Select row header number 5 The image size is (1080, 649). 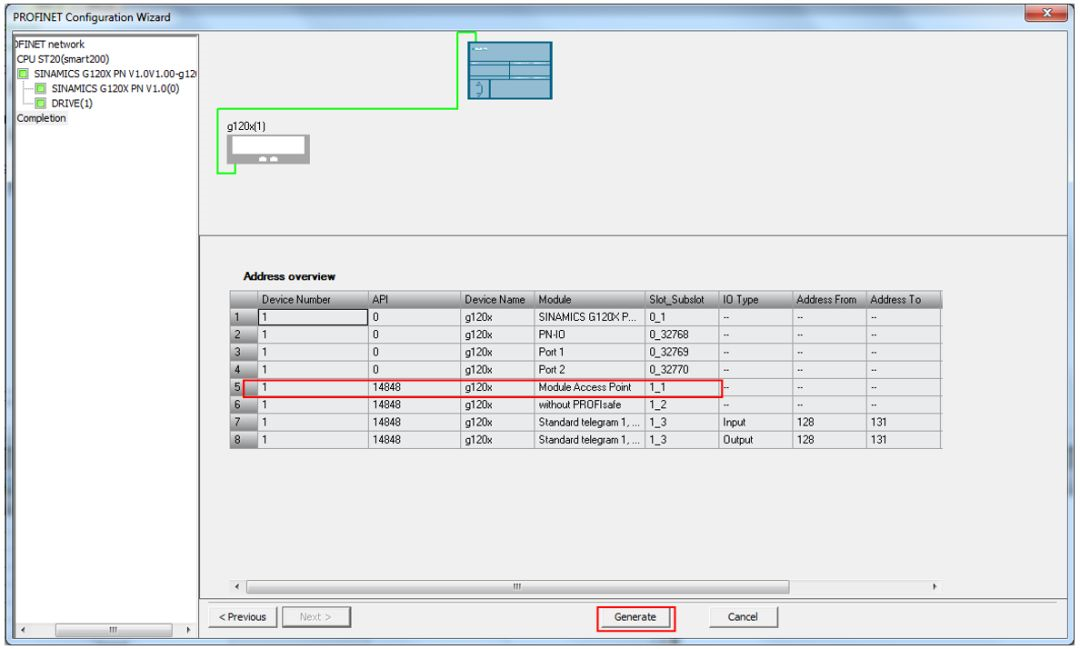pos(244,387)
